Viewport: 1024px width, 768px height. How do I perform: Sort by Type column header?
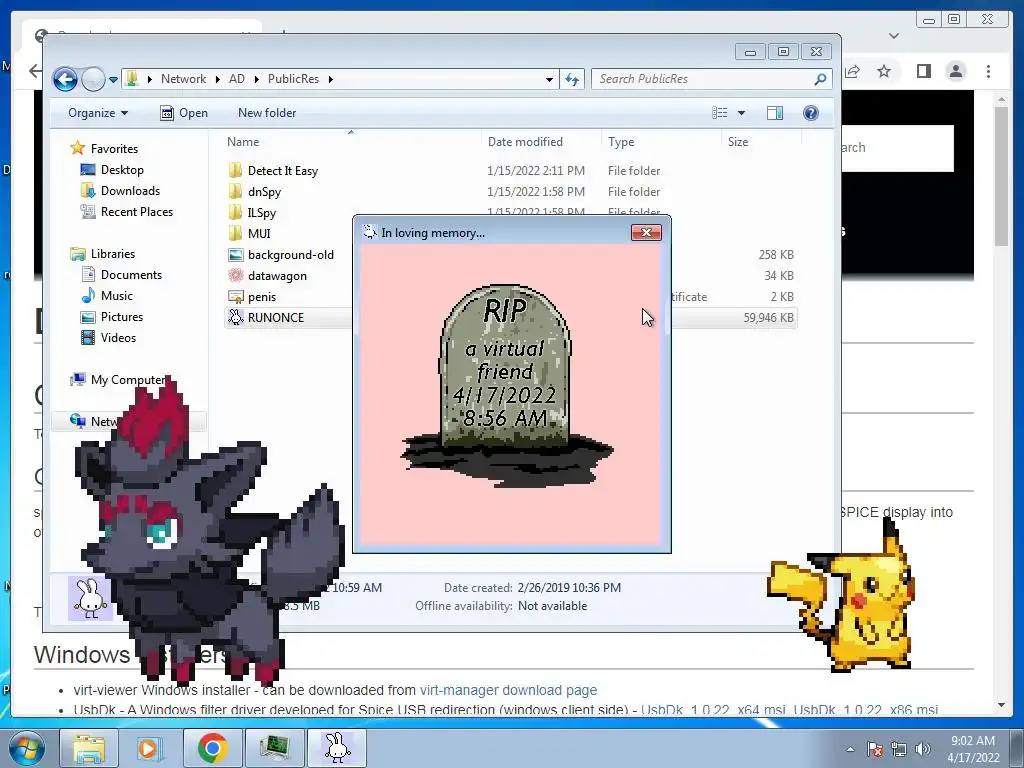(x=620, y=142)
